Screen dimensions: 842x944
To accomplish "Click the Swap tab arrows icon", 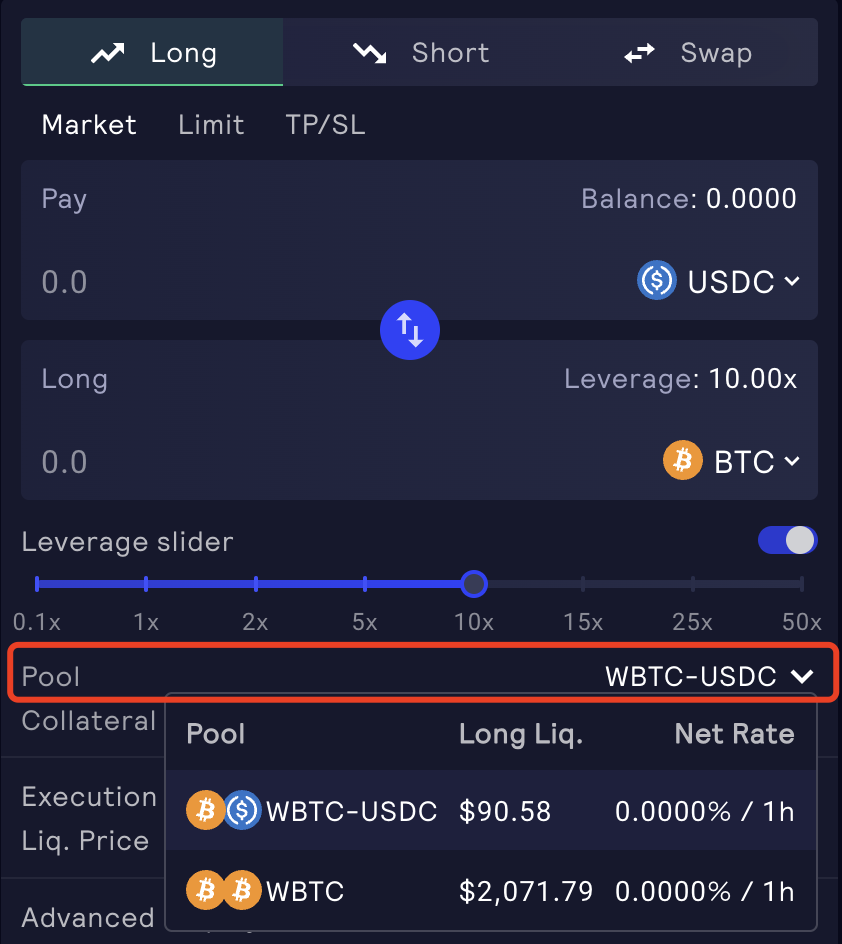I will coord(639,53).
